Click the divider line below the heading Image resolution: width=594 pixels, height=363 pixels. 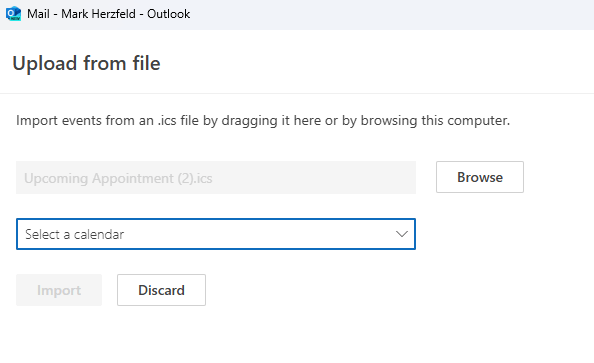click(x=297, y=93)
